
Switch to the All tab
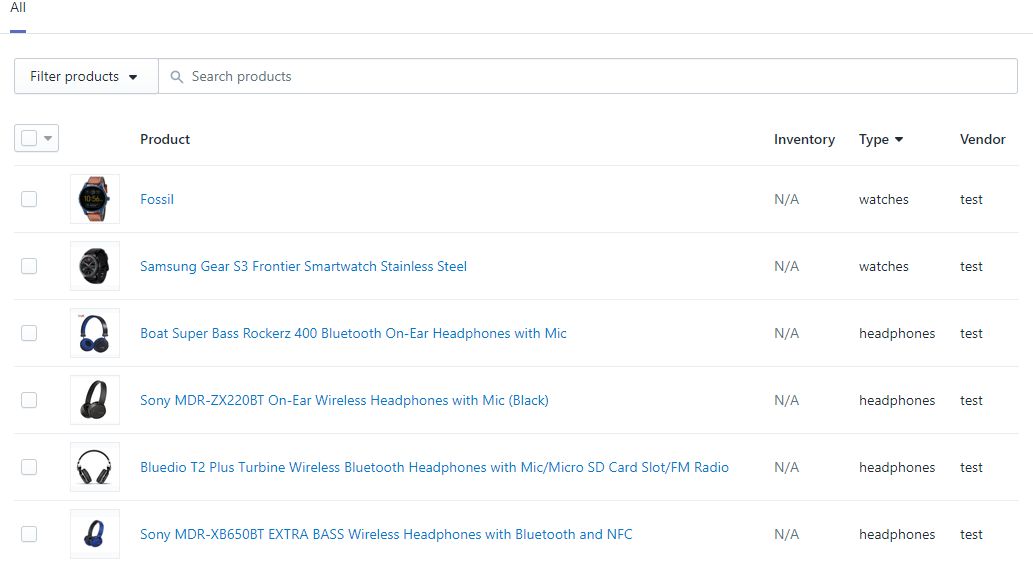[18, 8]
